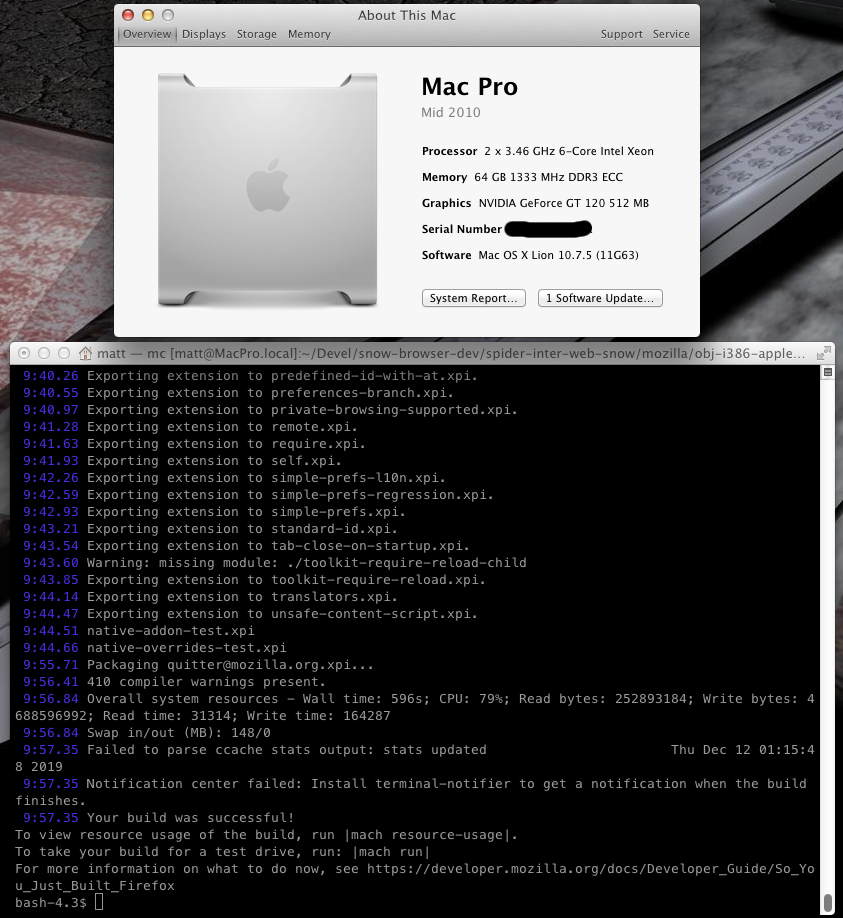Image resolution: width=843 pixels, height=918 pixels.
Task: Click the terminal zoom button
Action: click(x=64, y=353)
